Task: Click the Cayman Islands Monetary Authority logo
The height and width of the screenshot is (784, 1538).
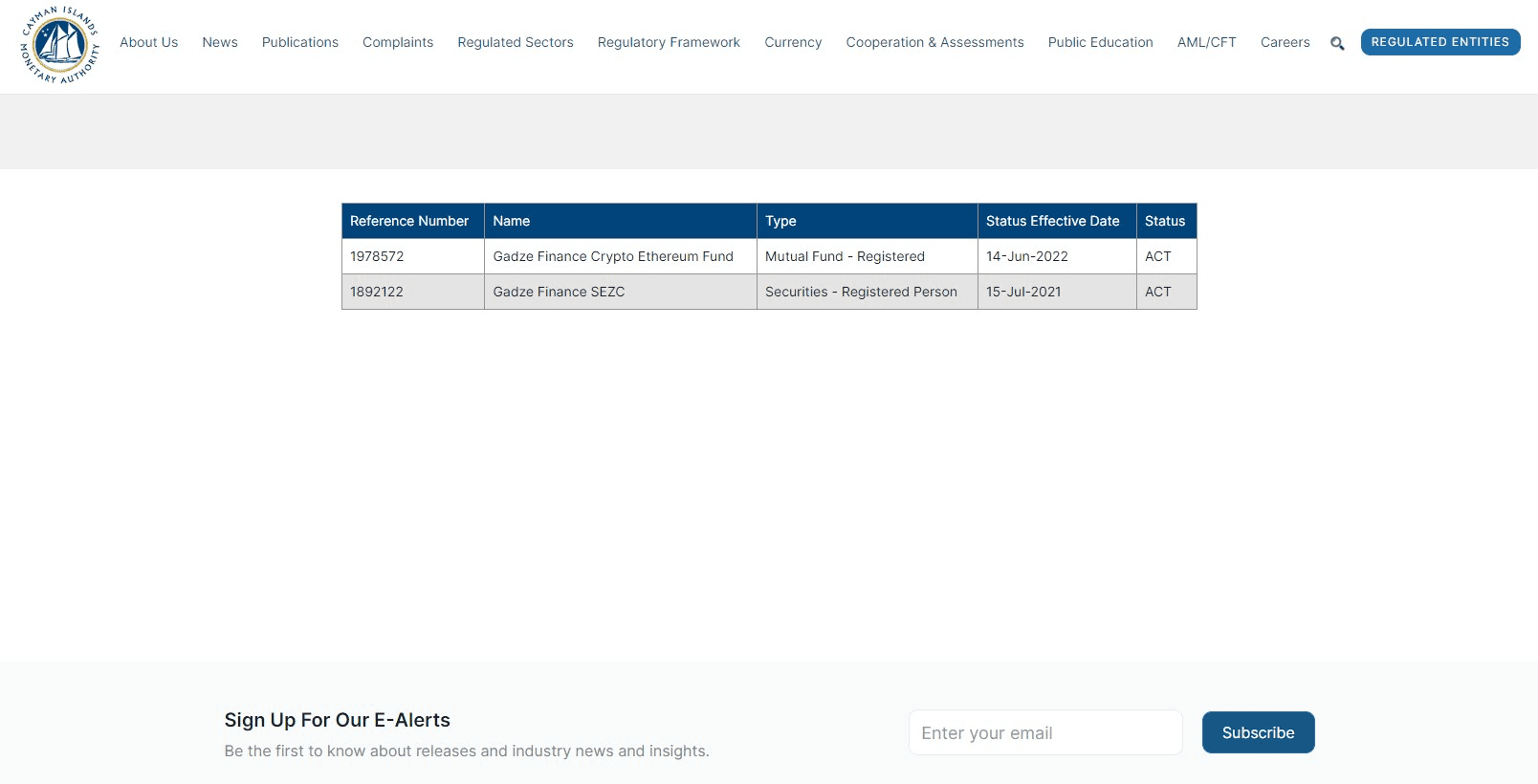Action: click(59, 45)
